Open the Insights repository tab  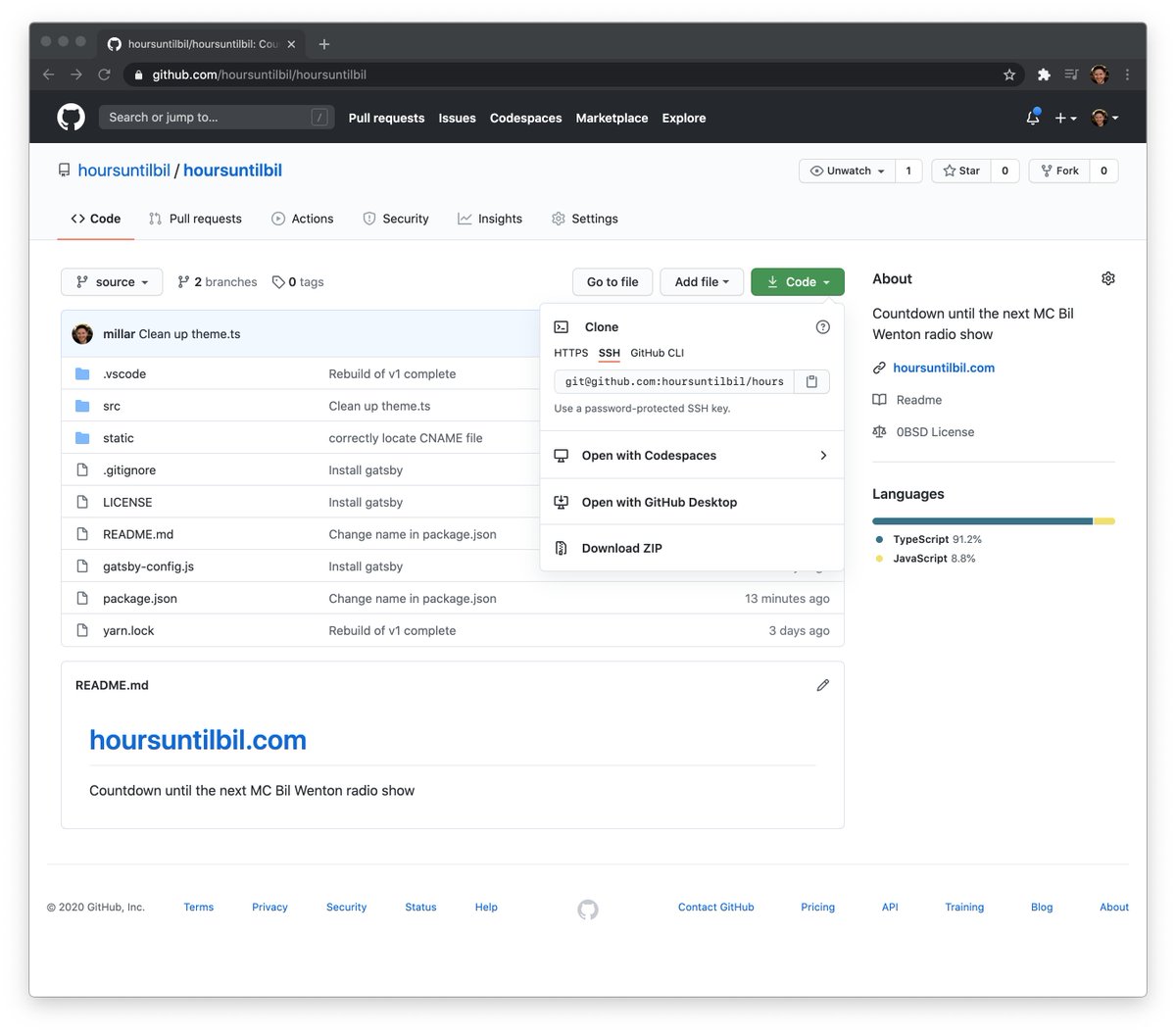pos(490,219)
